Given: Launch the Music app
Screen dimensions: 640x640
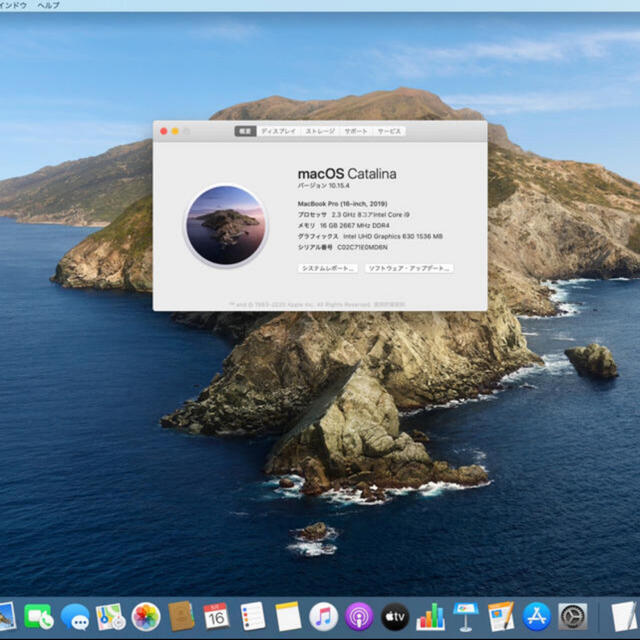Looking at the screenshot, I should [324, 616].
